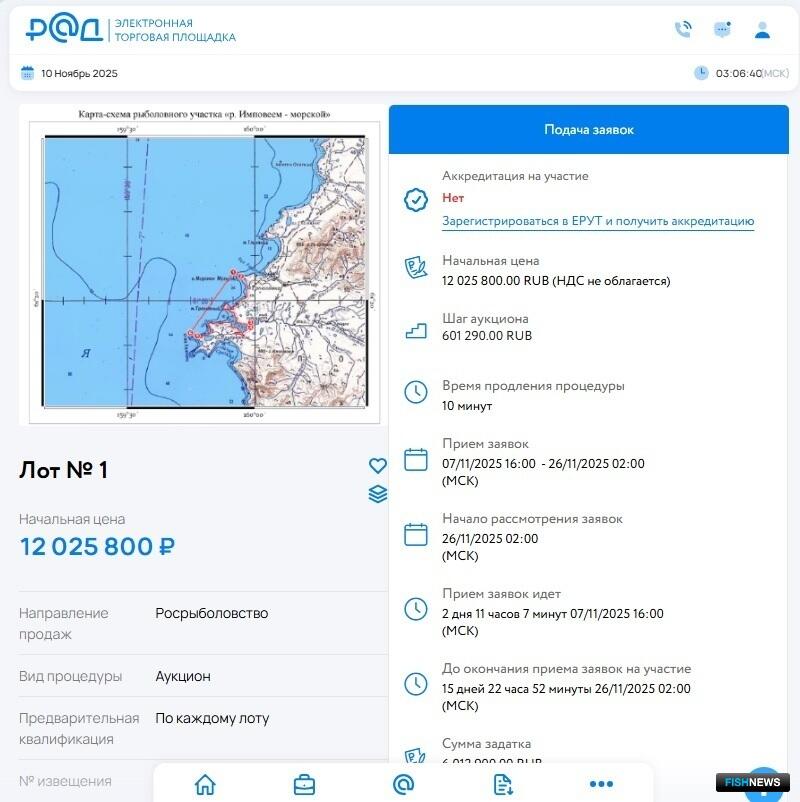
Task: Click the layers compare icon under heart
Action: 377,494
